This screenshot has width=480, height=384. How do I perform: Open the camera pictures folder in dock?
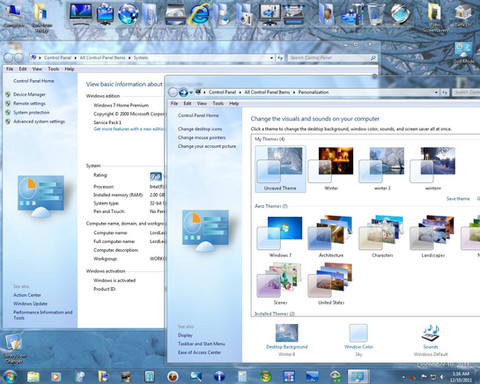pos(245,14)
